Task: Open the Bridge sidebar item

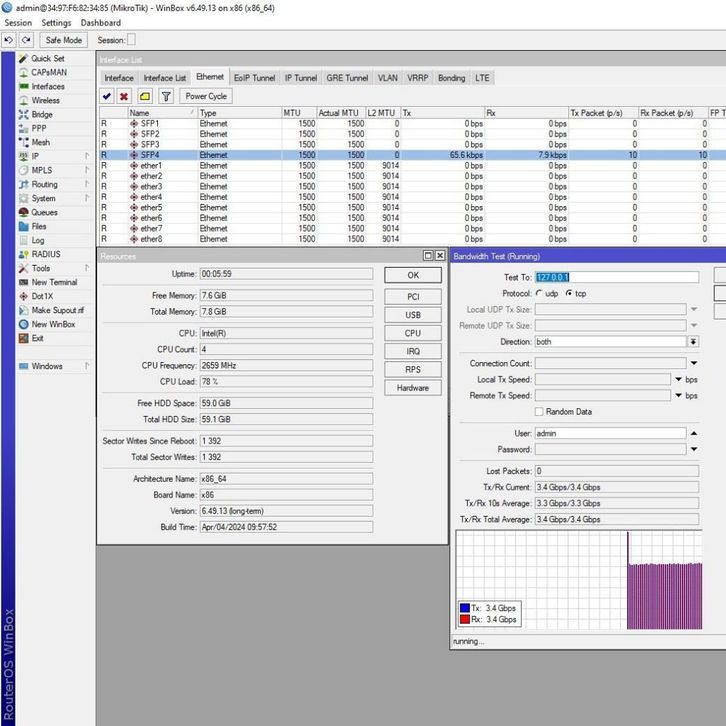Action: (42, 115)
